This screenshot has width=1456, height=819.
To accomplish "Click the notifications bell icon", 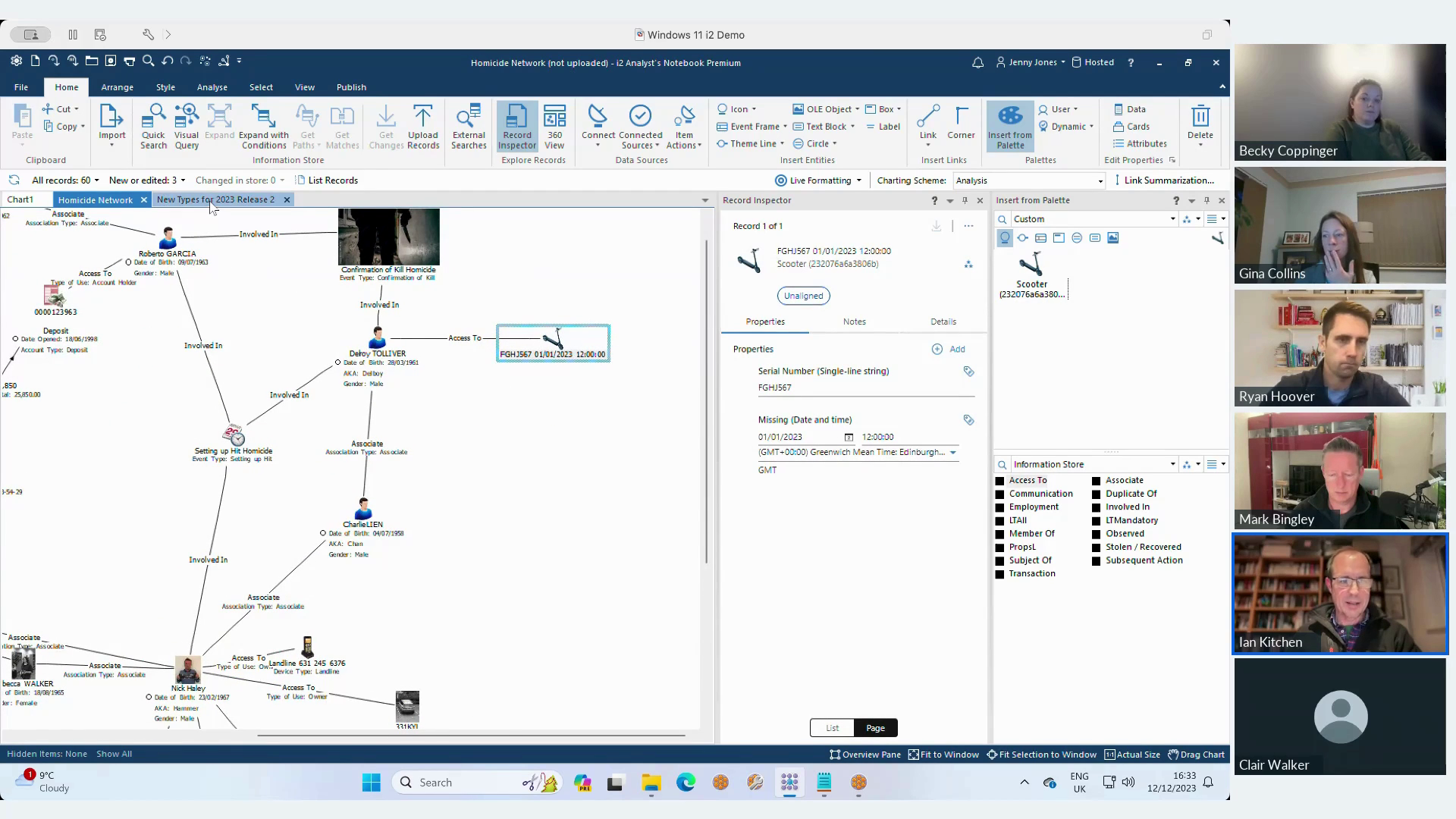I will coord(978,63).
